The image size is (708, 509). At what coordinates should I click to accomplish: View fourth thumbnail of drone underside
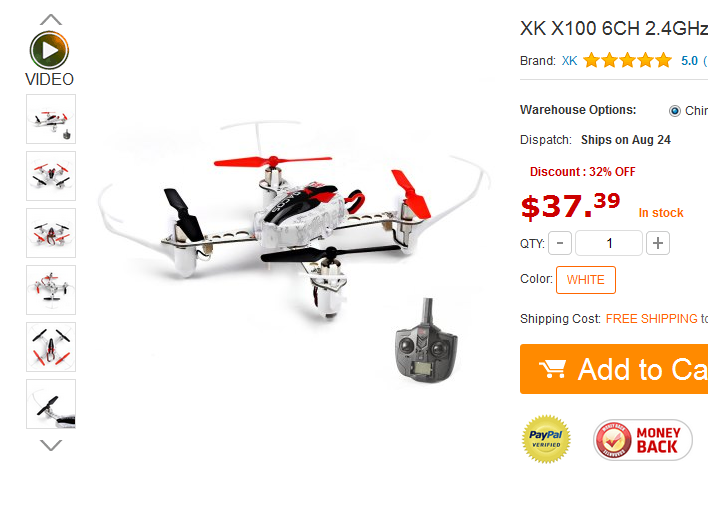[51, 290]
